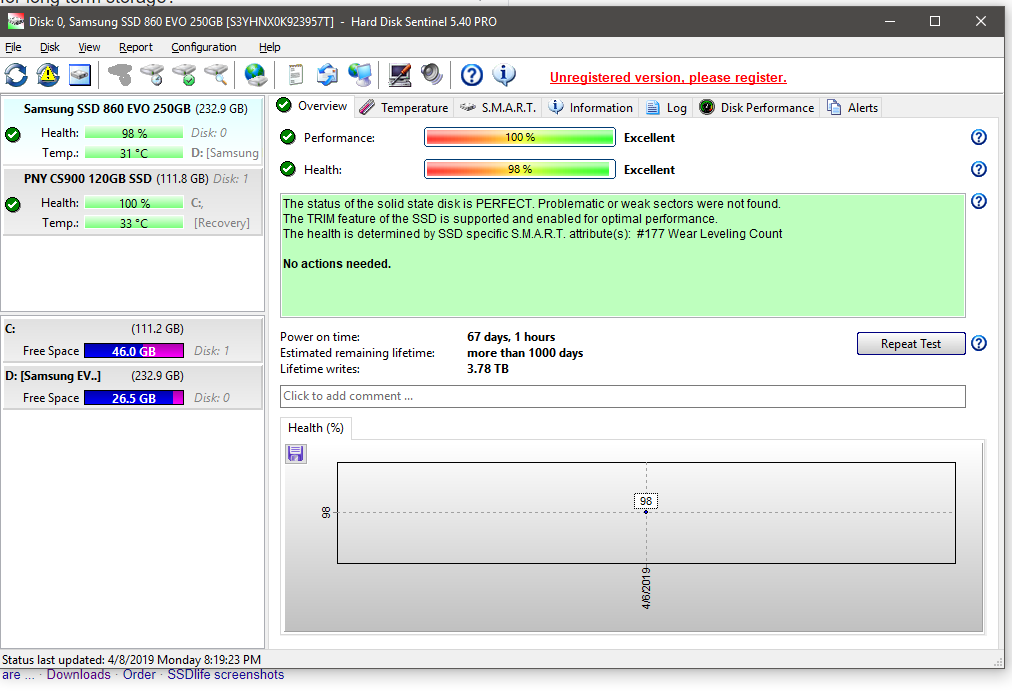Click the Samsung SSD 98 % health bar
Viewport: 1012px width, 691px height.
click(x=134, y=133)
